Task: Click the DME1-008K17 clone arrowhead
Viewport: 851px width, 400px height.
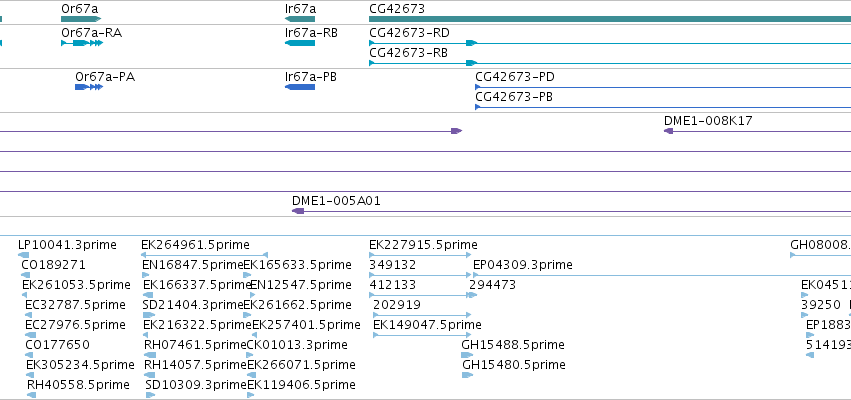Action: pos(669,131)
